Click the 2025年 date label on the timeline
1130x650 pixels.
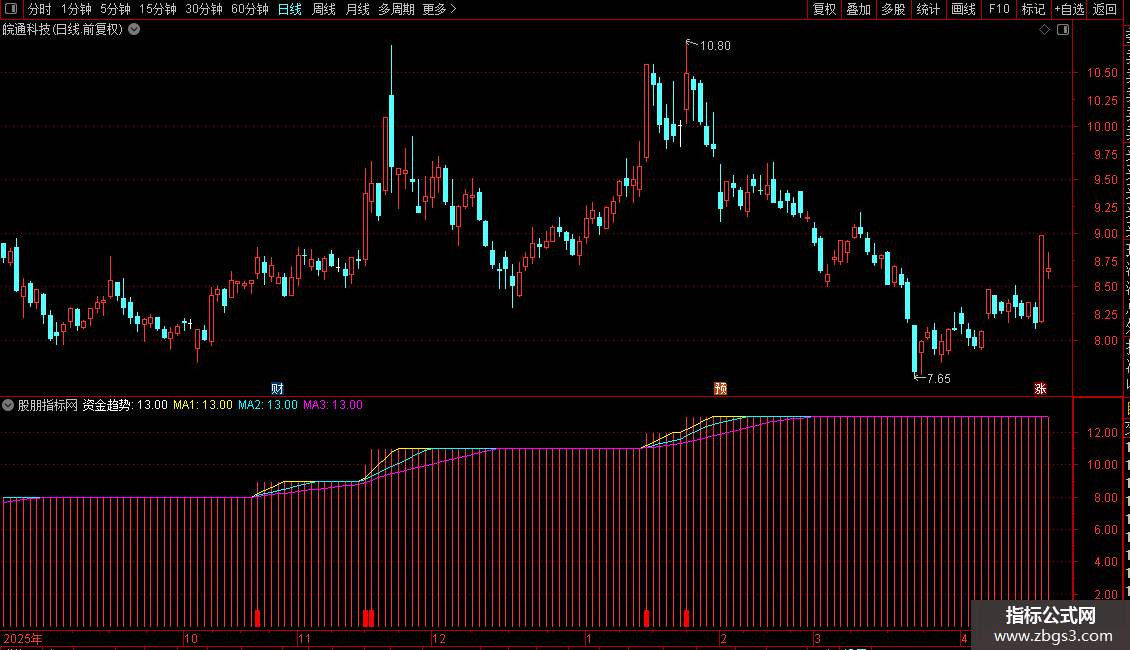pyautogui.click(x=23, y=638)
